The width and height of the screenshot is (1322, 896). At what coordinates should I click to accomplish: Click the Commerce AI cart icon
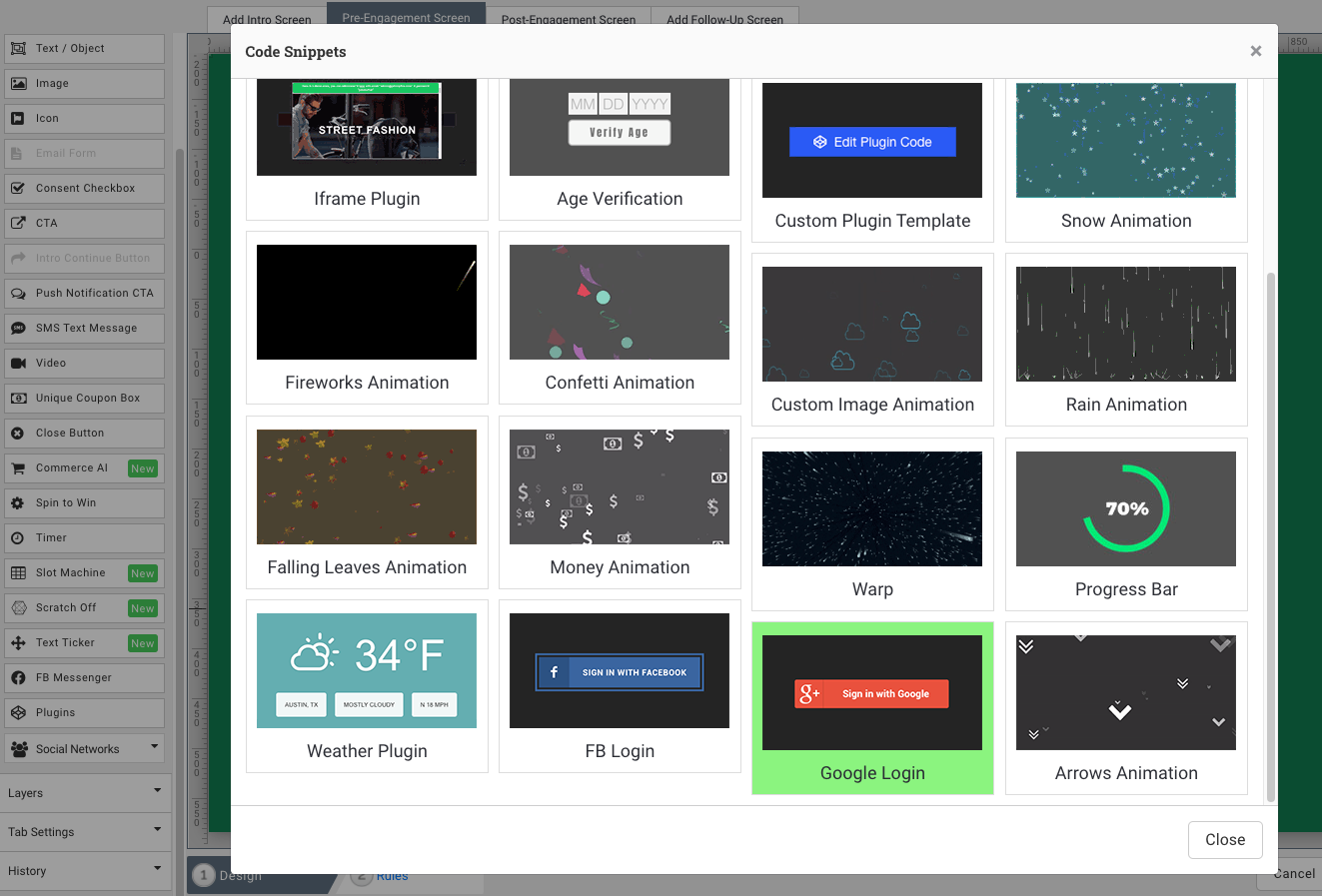coord(18,468)
